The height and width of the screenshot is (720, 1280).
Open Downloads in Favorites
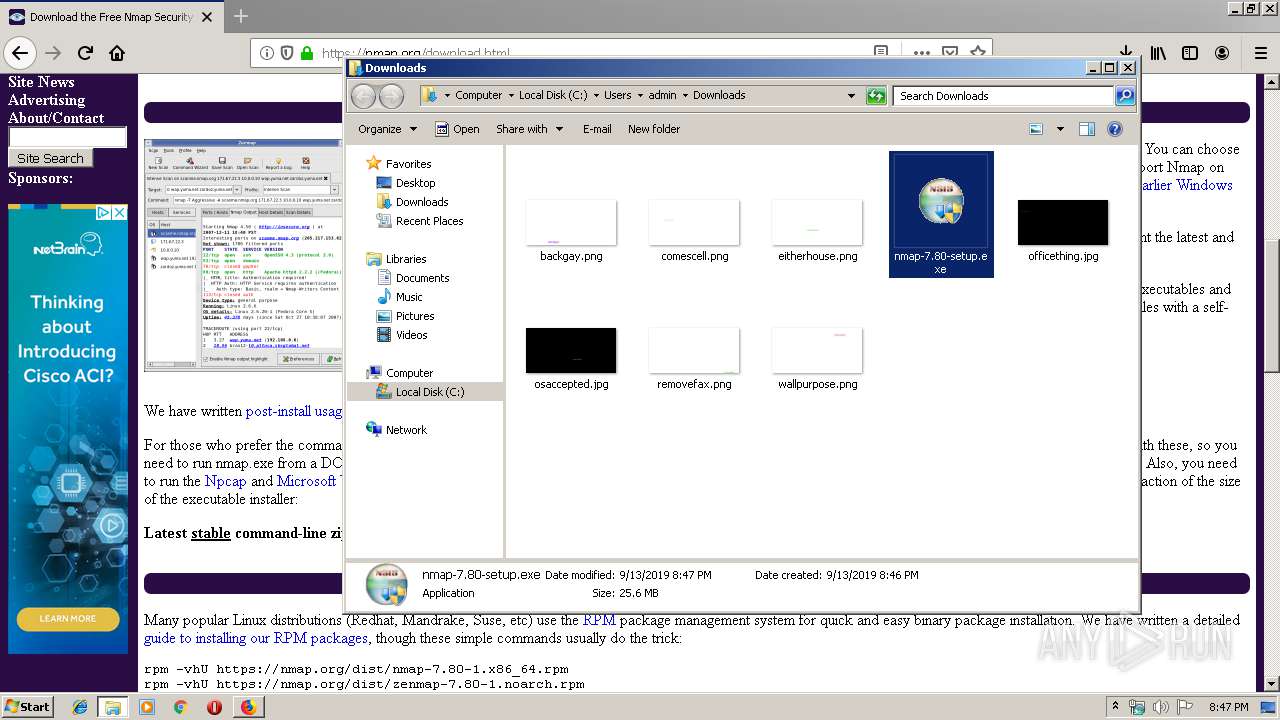tap(422, 202)
